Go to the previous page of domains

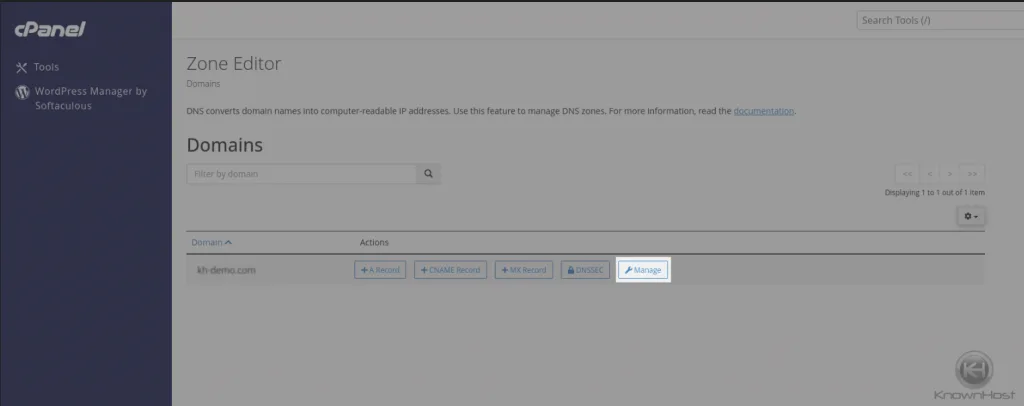(x=929, y=173)
